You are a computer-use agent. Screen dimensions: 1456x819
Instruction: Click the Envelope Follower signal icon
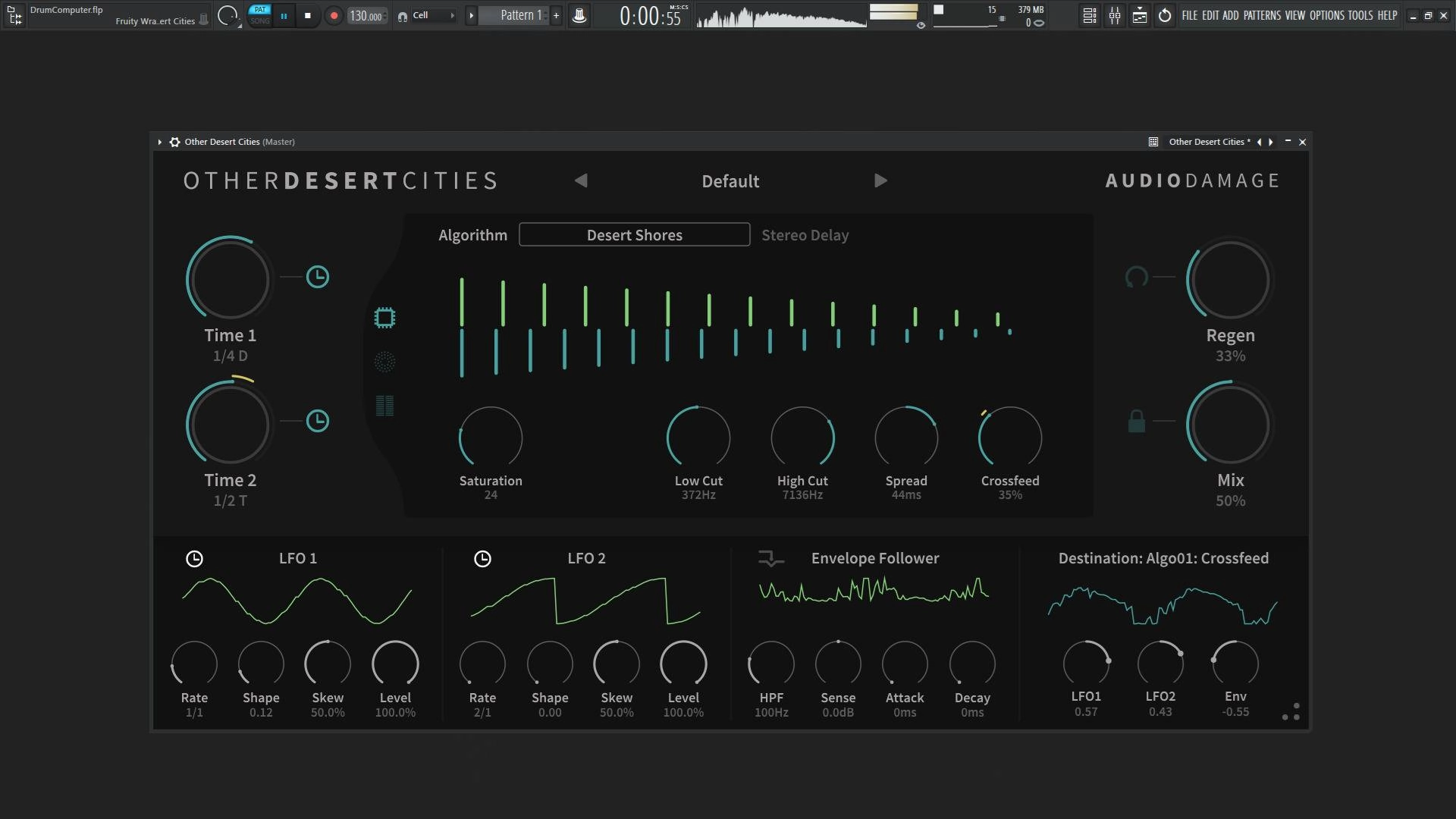tap(771, 559)
